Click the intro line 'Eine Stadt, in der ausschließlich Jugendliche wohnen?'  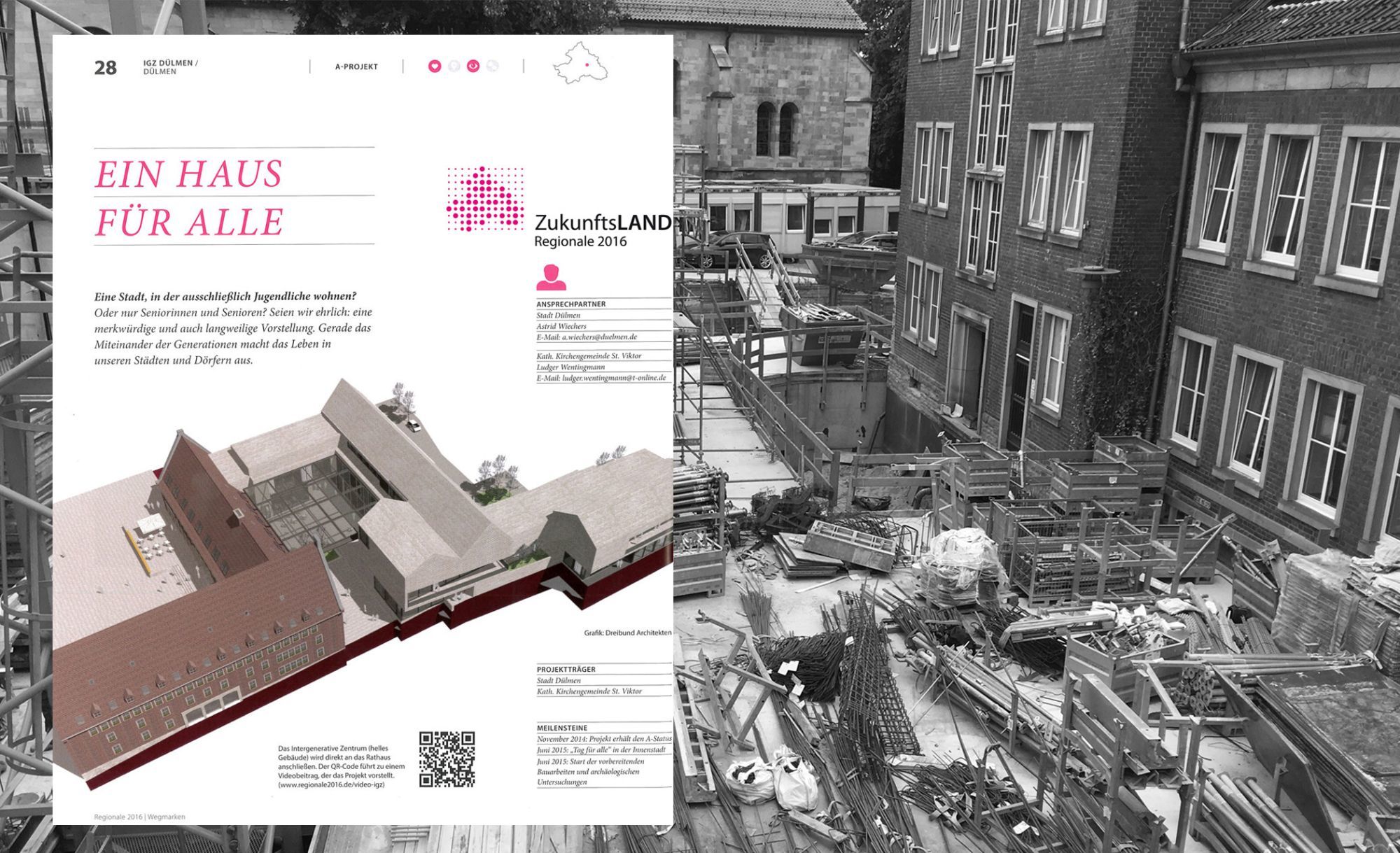coord(225,297)
